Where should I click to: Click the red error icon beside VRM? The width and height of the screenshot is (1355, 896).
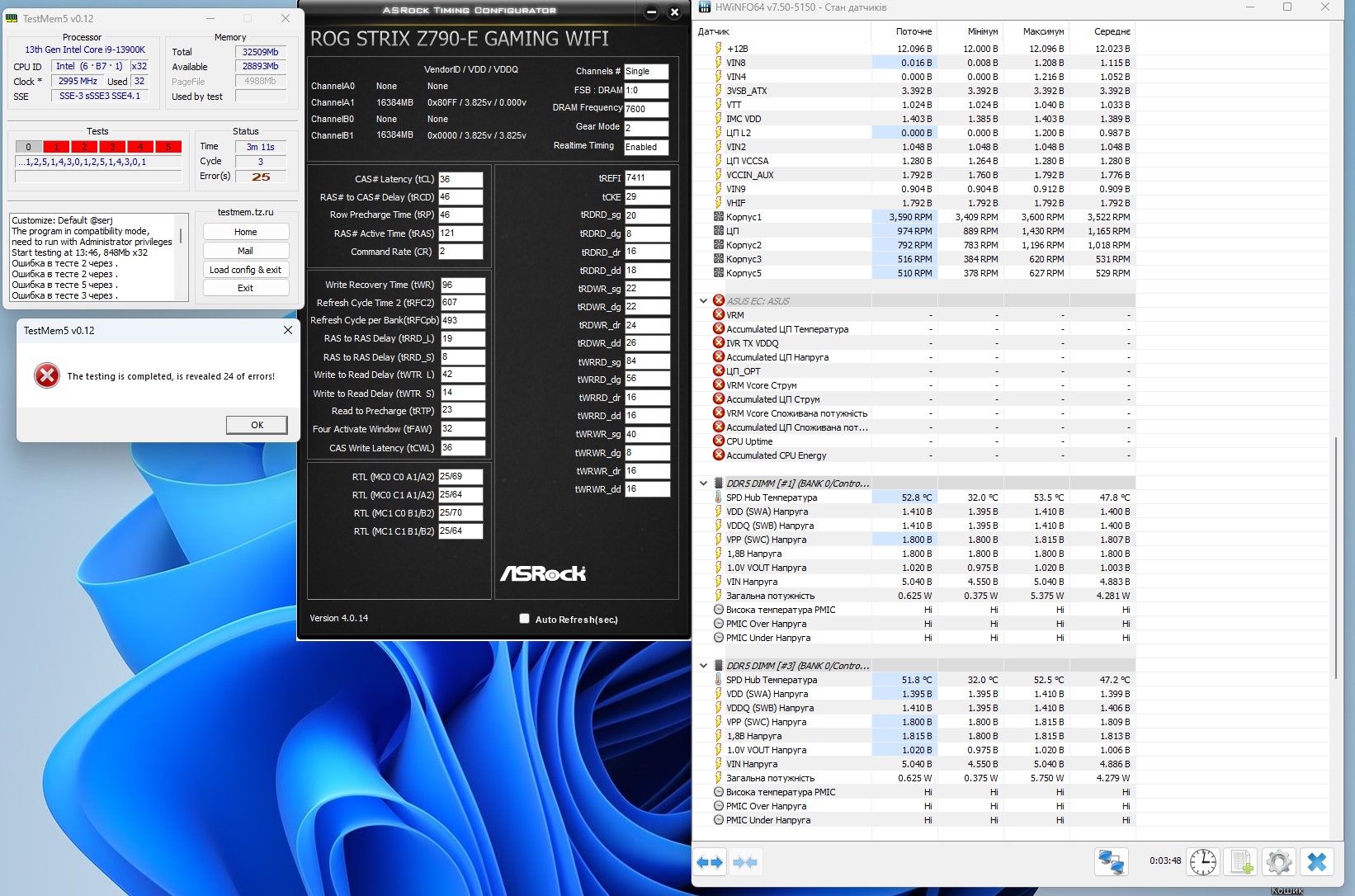point(719,315)
